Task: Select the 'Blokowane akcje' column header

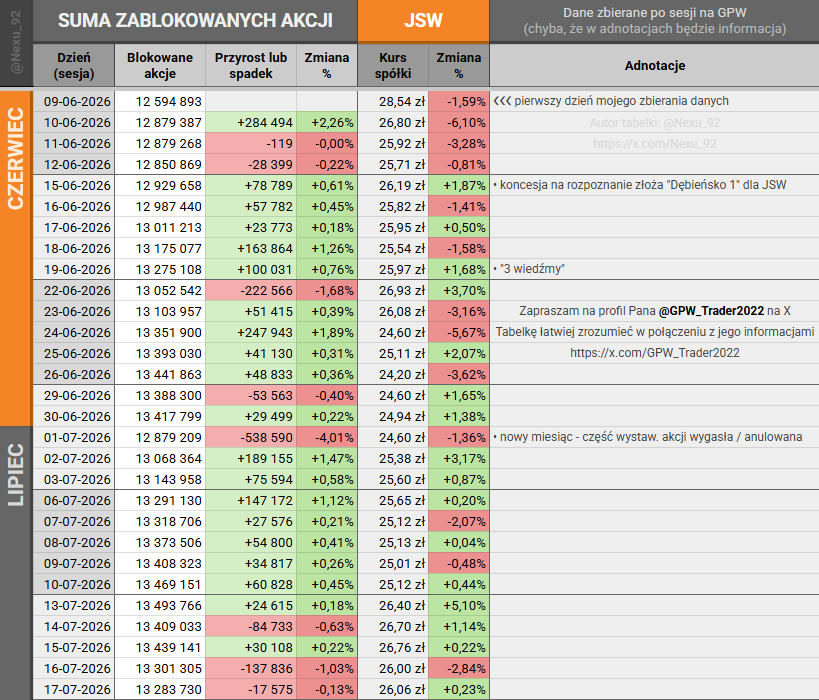Action: click(160, 65)
